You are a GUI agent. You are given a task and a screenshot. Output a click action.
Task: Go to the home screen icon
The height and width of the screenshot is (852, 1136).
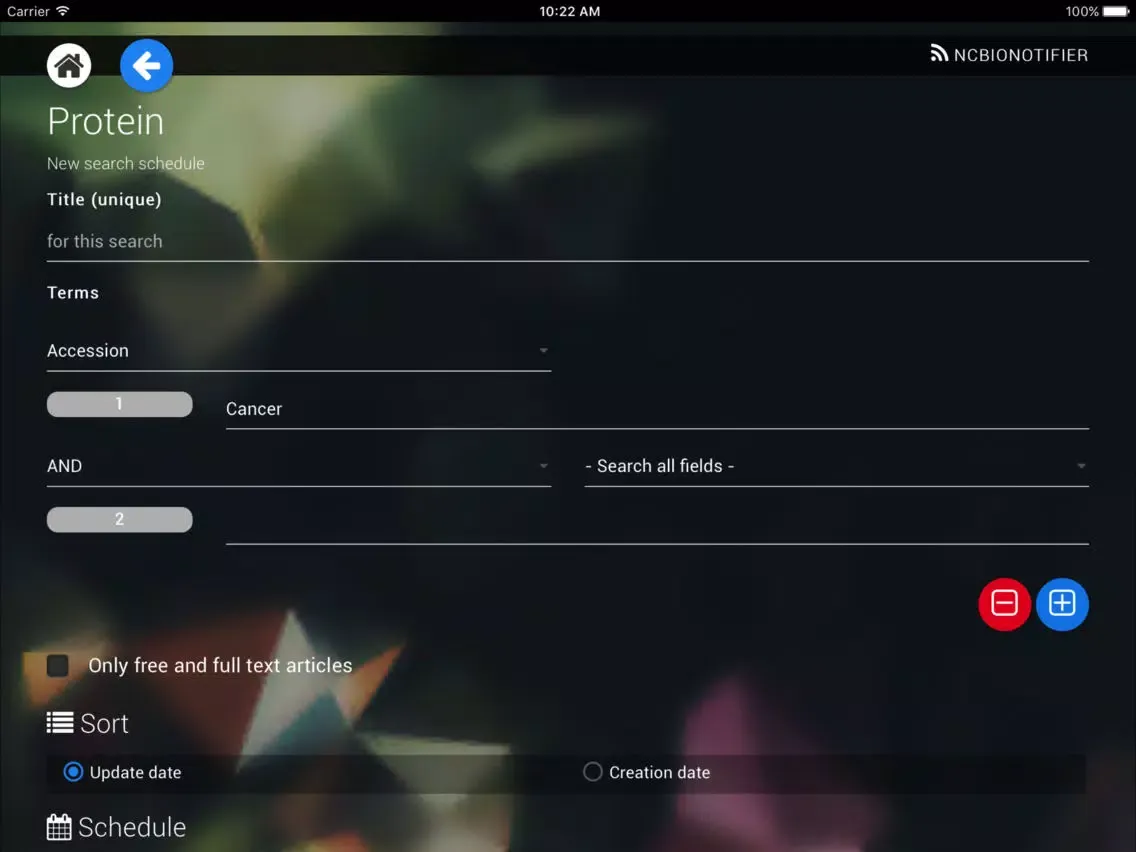click(69, 66)
